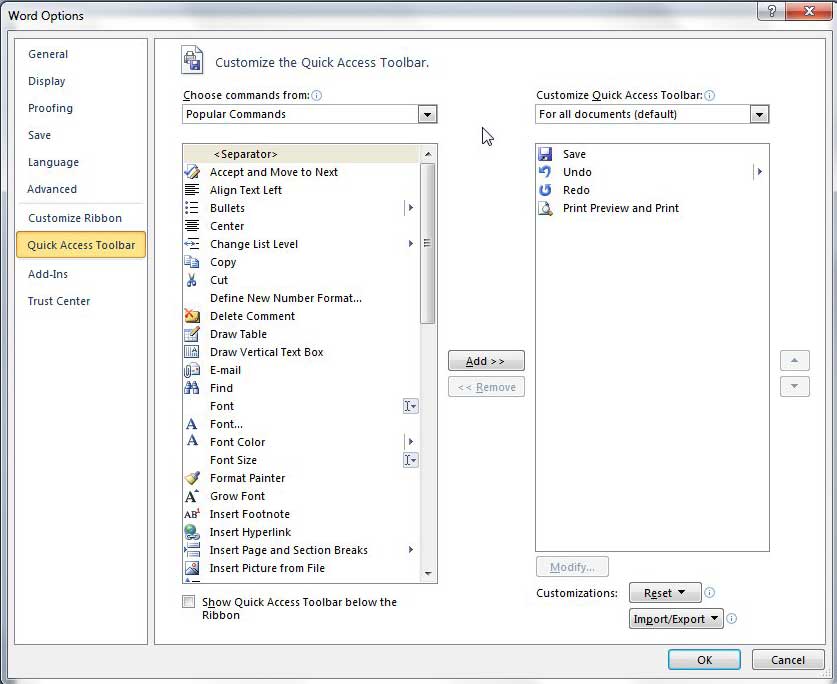Enable Show Quick Access Toolbar below Ribbon

(x=188, y=602)
